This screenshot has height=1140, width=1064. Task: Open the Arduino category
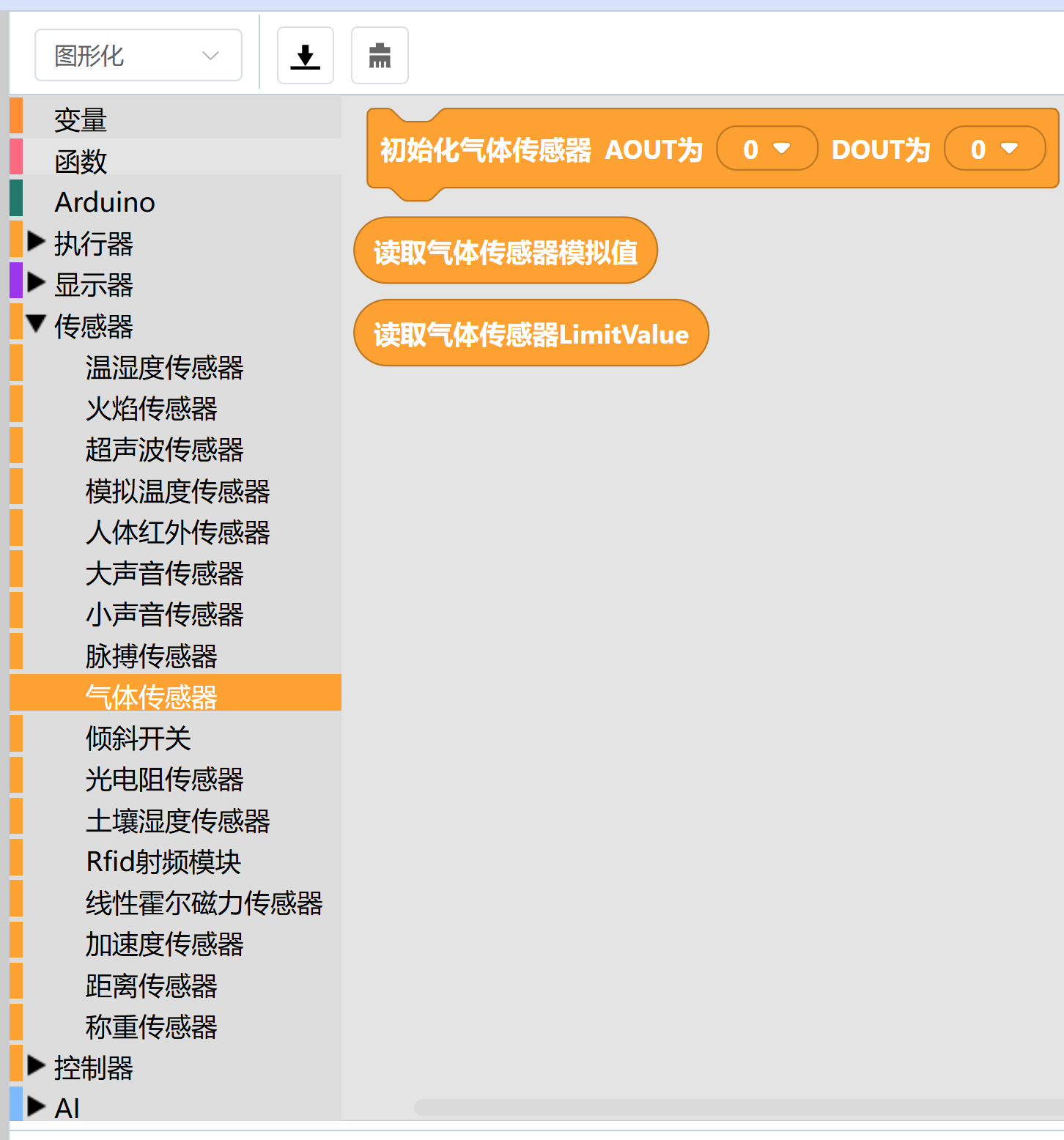click(105, 202)
